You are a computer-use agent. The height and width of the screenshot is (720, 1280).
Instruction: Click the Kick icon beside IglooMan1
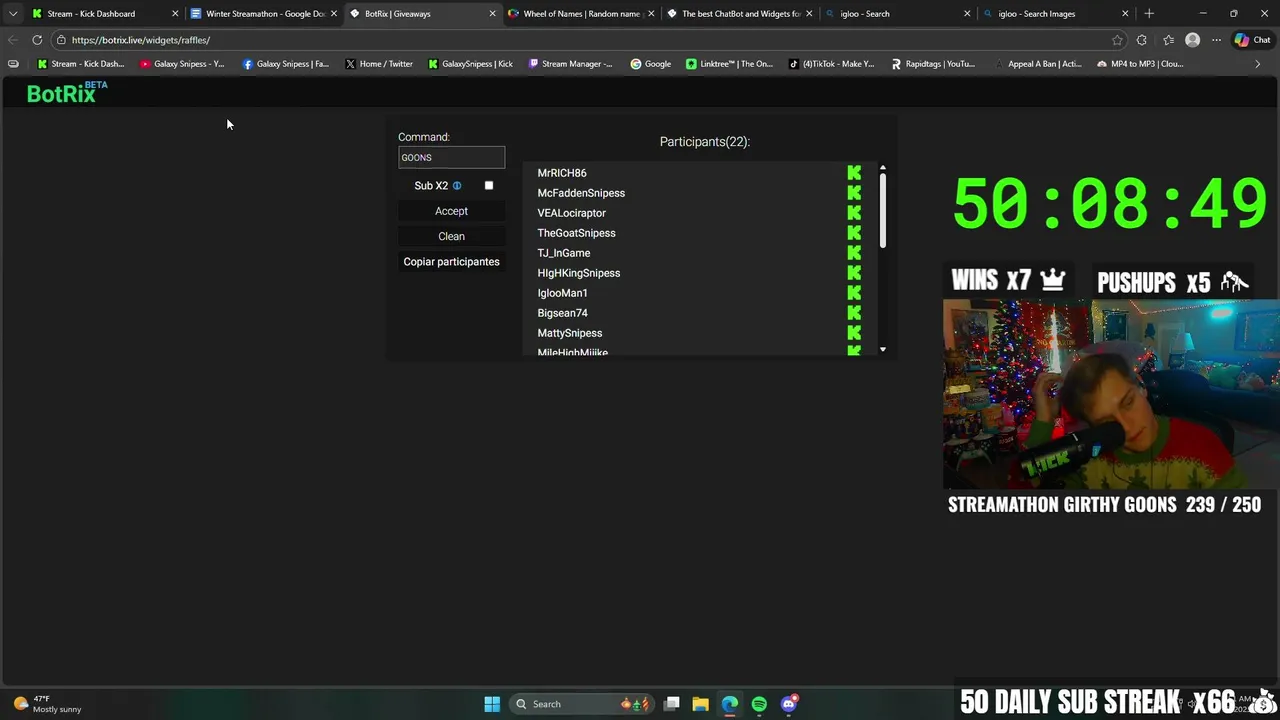coord(854,293)
